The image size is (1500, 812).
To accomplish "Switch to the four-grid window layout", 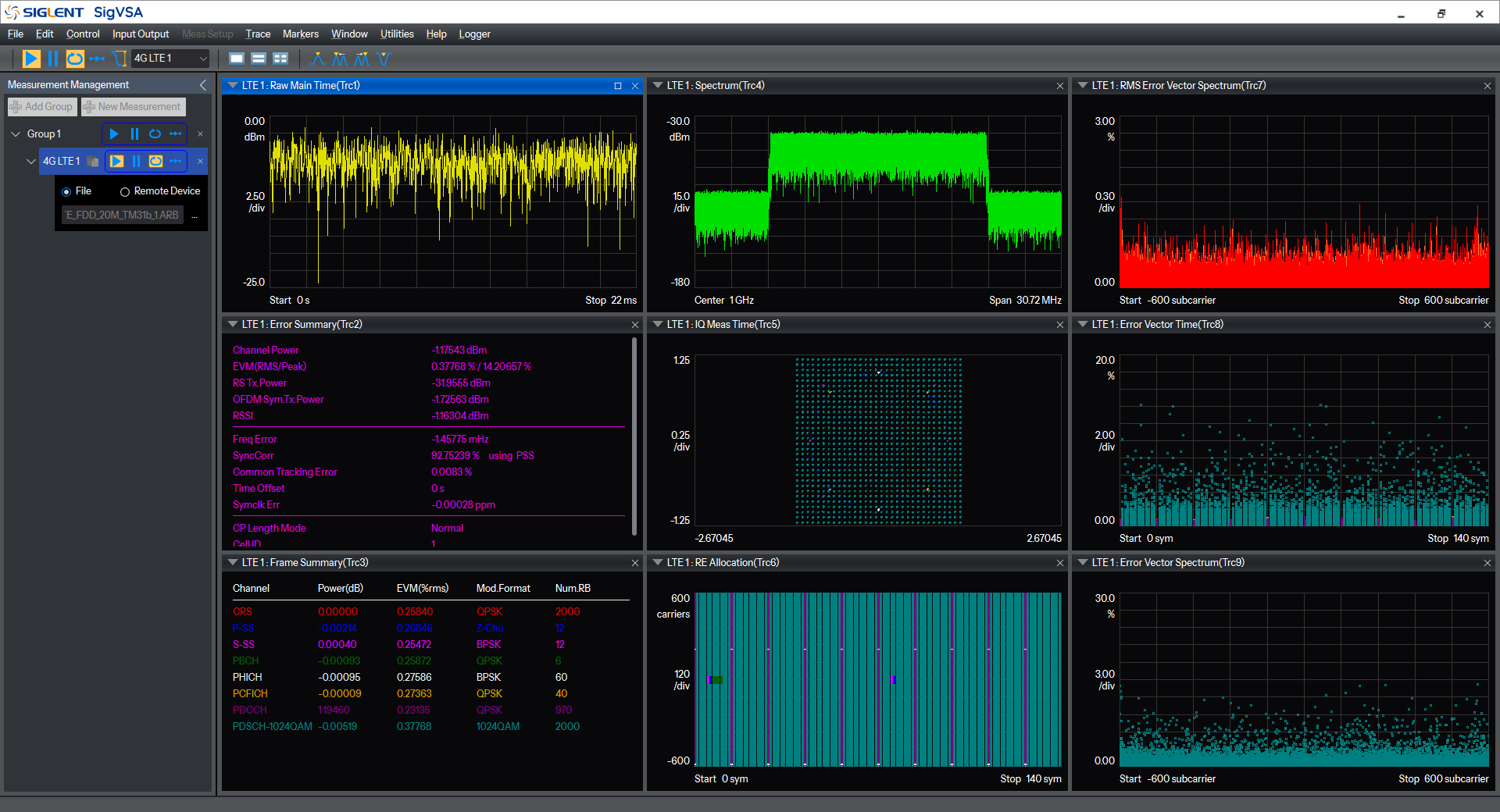I will 280,59.
